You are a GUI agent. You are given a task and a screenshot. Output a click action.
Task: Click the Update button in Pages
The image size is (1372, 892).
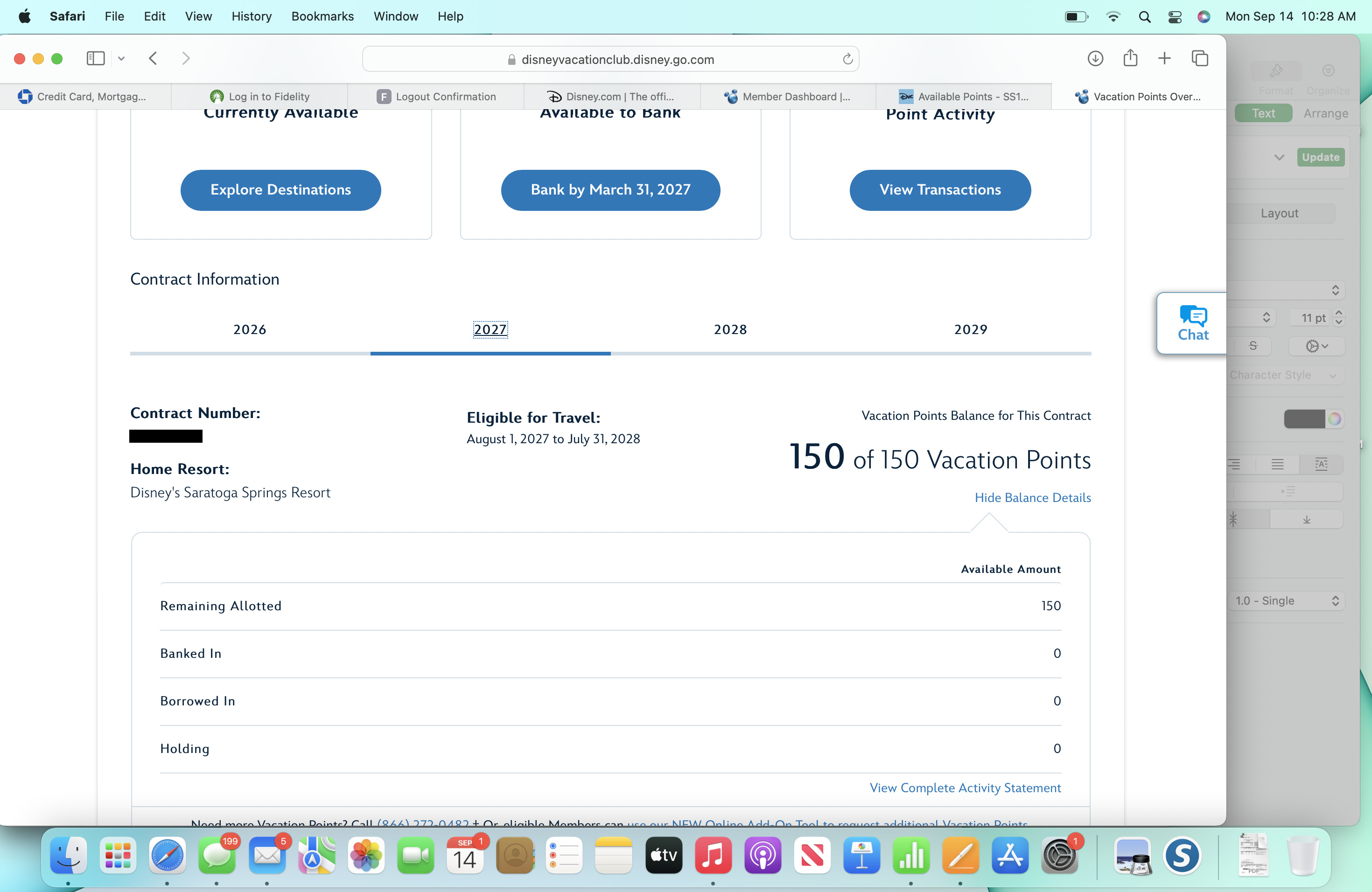(1320, 157)
